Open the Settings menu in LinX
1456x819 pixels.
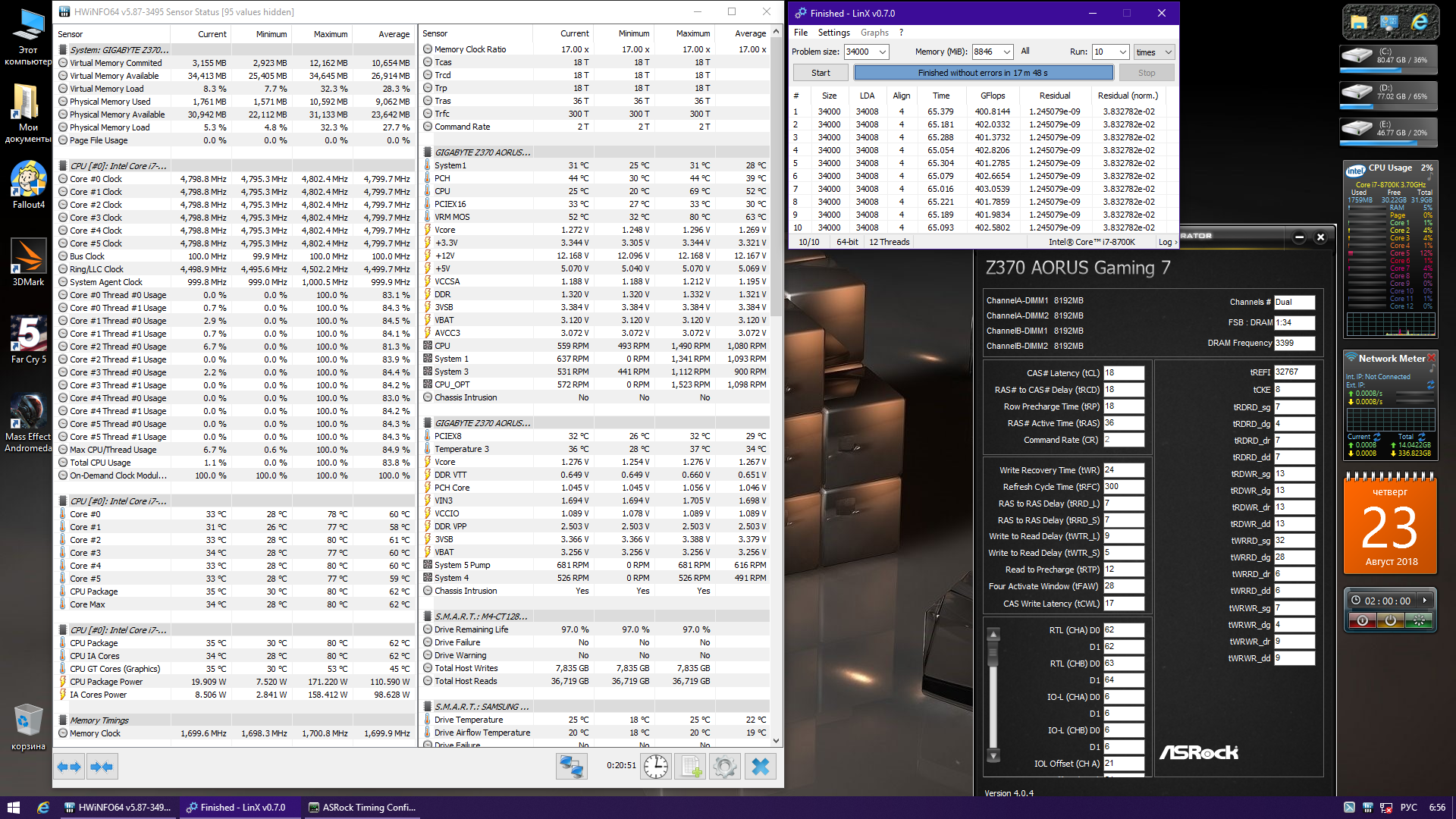pos(833,33)
